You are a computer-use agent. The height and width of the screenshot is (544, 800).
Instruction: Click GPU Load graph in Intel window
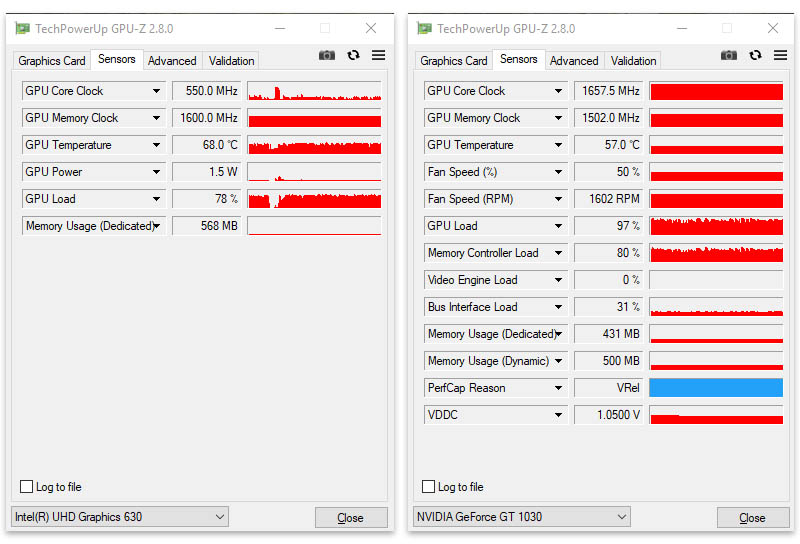pyautogui.click(x=314, y=199)
